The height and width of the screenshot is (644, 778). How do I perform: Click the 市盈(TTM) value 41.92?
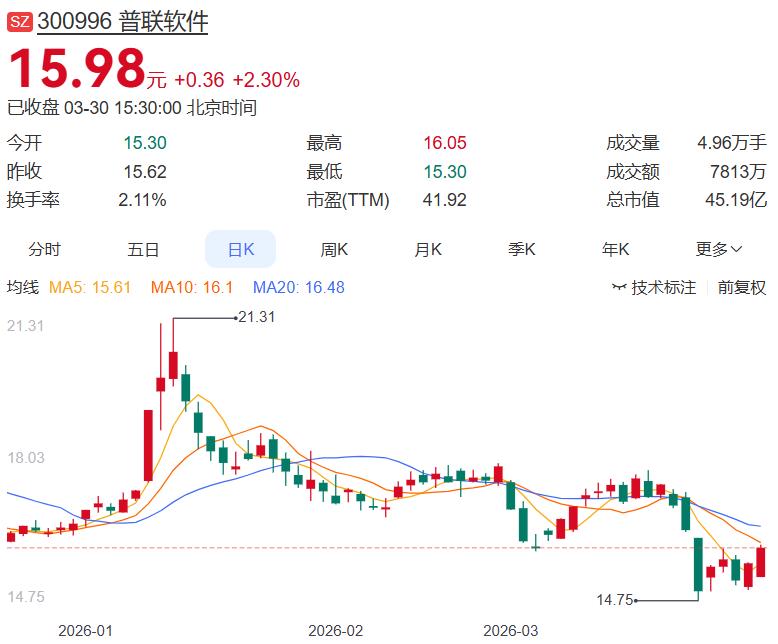(x=445, y=200)
